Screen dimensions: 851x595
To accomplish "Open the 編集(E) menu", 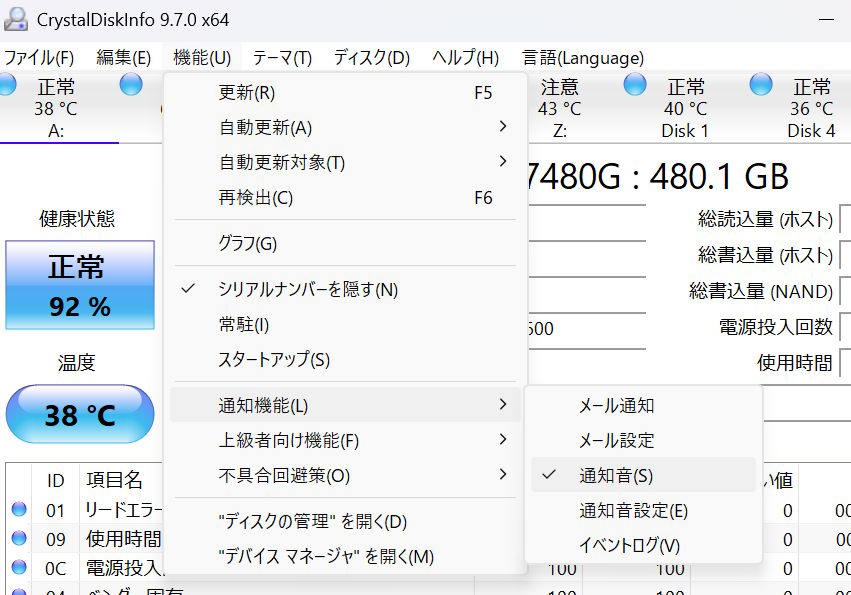I will click(x=124, y=58).
